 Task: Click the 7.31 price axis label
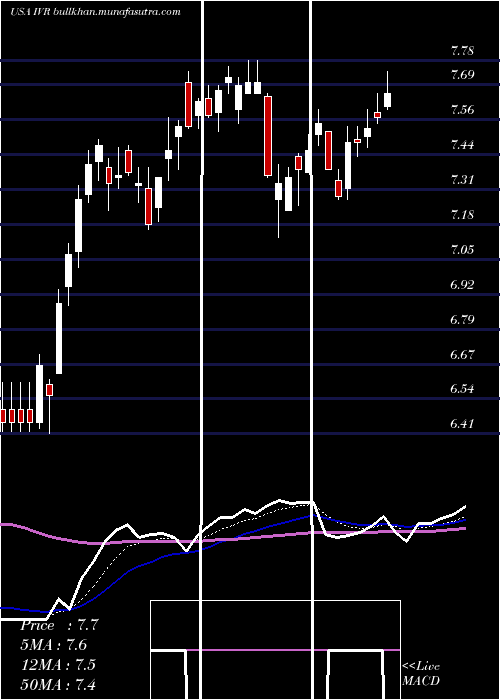click(x=462, y=179)
